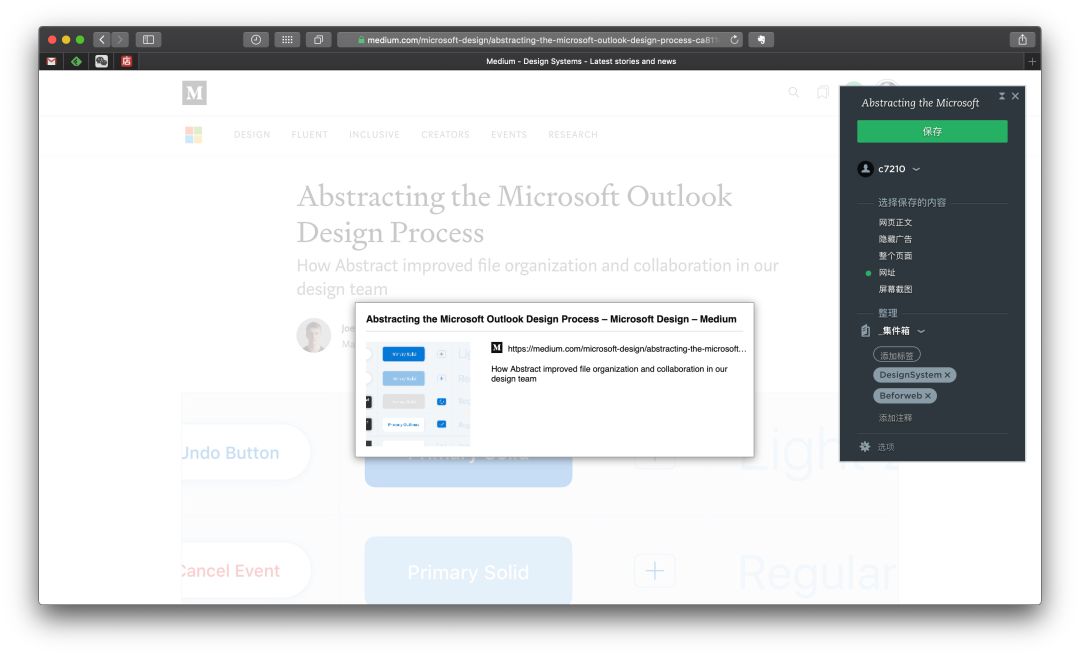Reload the page with the refresh icon
The width and height of the screenshot is (1080, 656).
pos(734,39)
